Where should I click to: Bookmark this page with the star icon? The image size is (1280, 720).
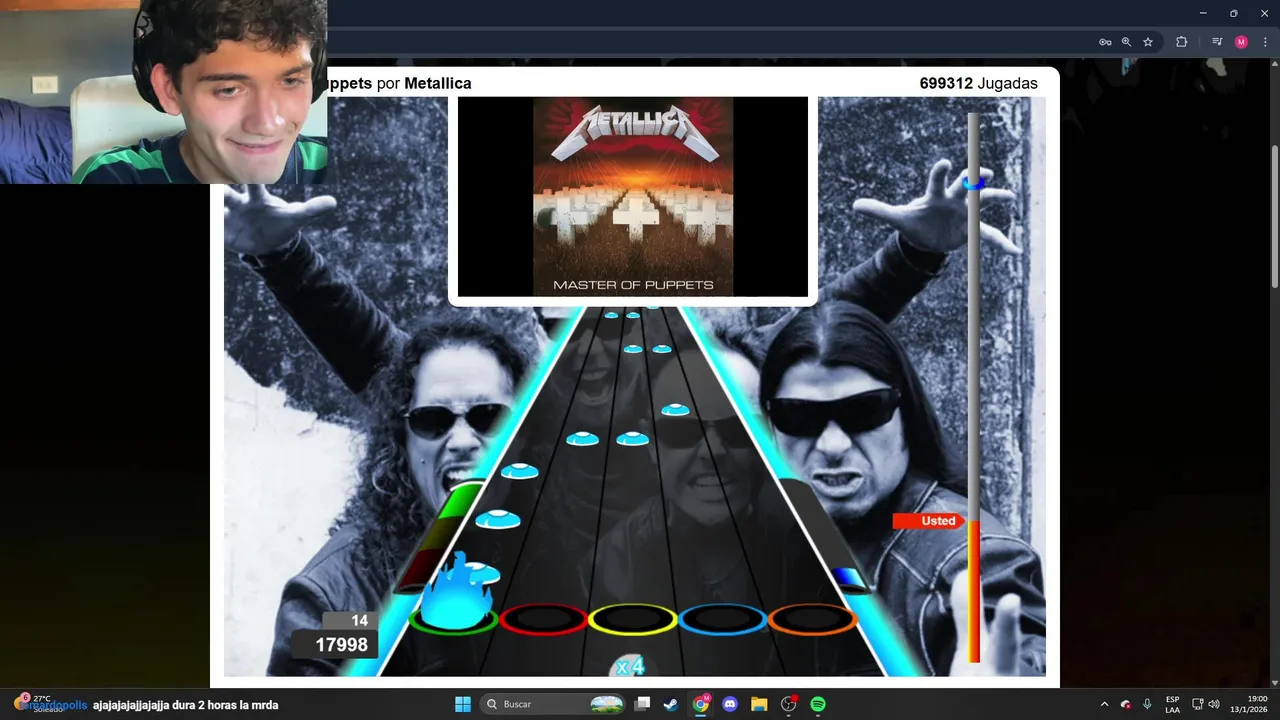pyautogui.click(x=1148, y=42)
